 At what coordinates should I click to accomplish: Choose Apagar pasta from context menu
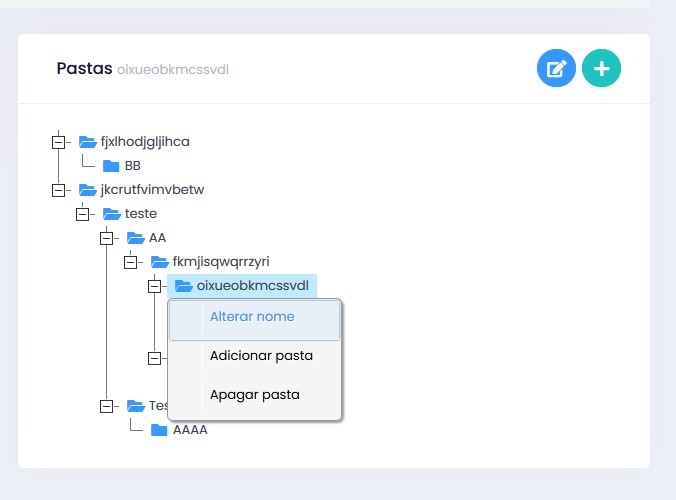[254, 395]
